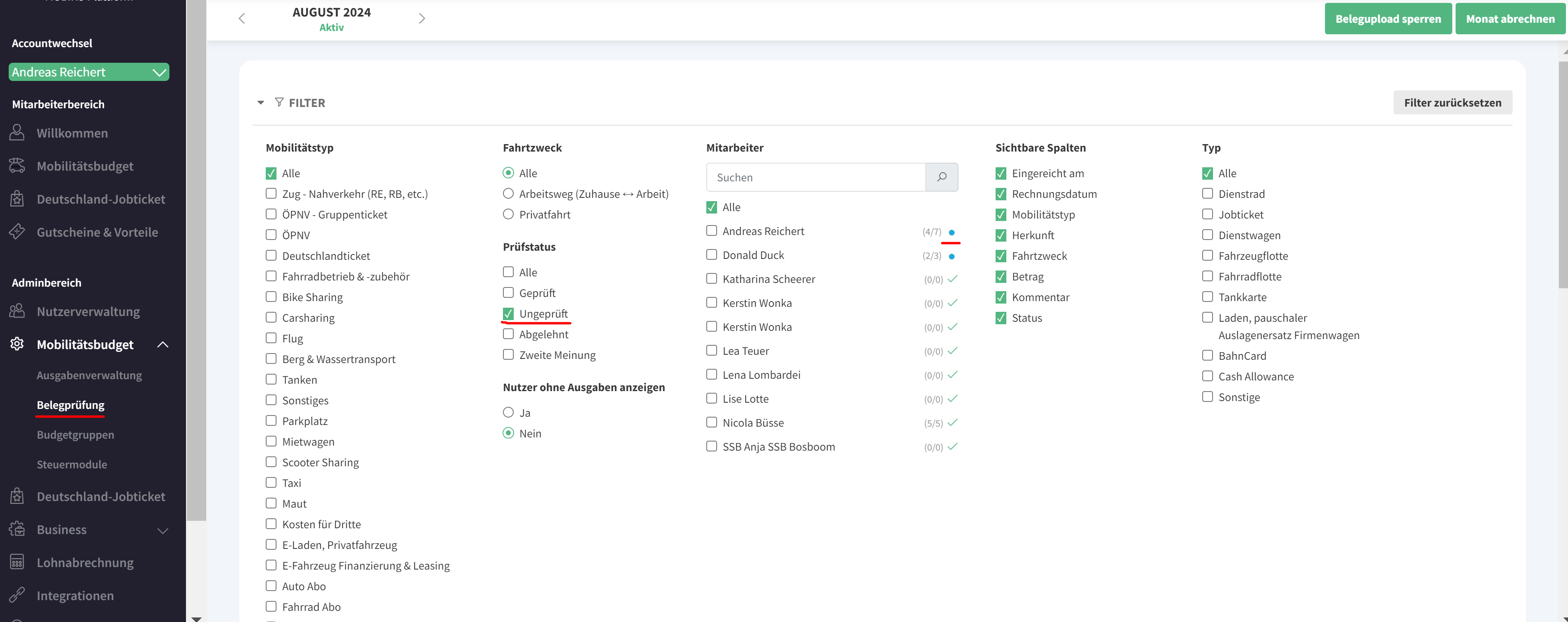
Task: Check the Carsharing mobility type checkbox
Action: point(271,317)
